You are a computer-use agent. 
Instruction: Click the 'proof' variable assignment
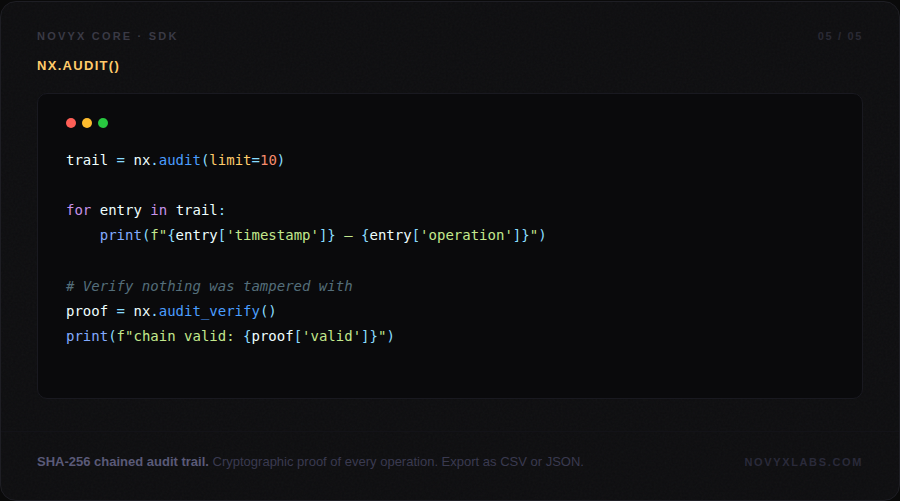(x=87, y=311)
